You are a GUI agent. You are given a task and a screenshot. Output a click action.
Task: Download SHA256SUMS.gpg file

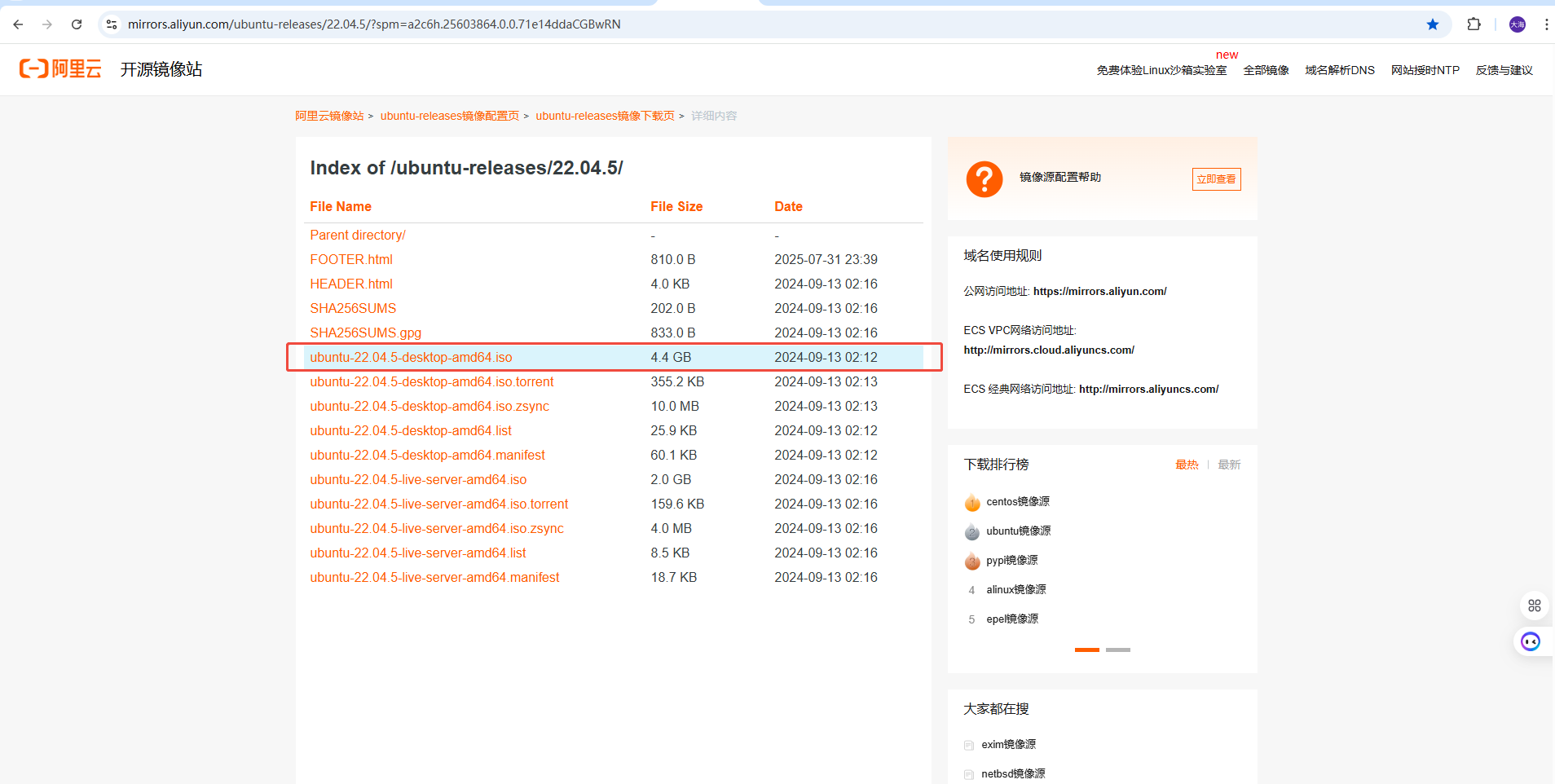pos(365,333)
